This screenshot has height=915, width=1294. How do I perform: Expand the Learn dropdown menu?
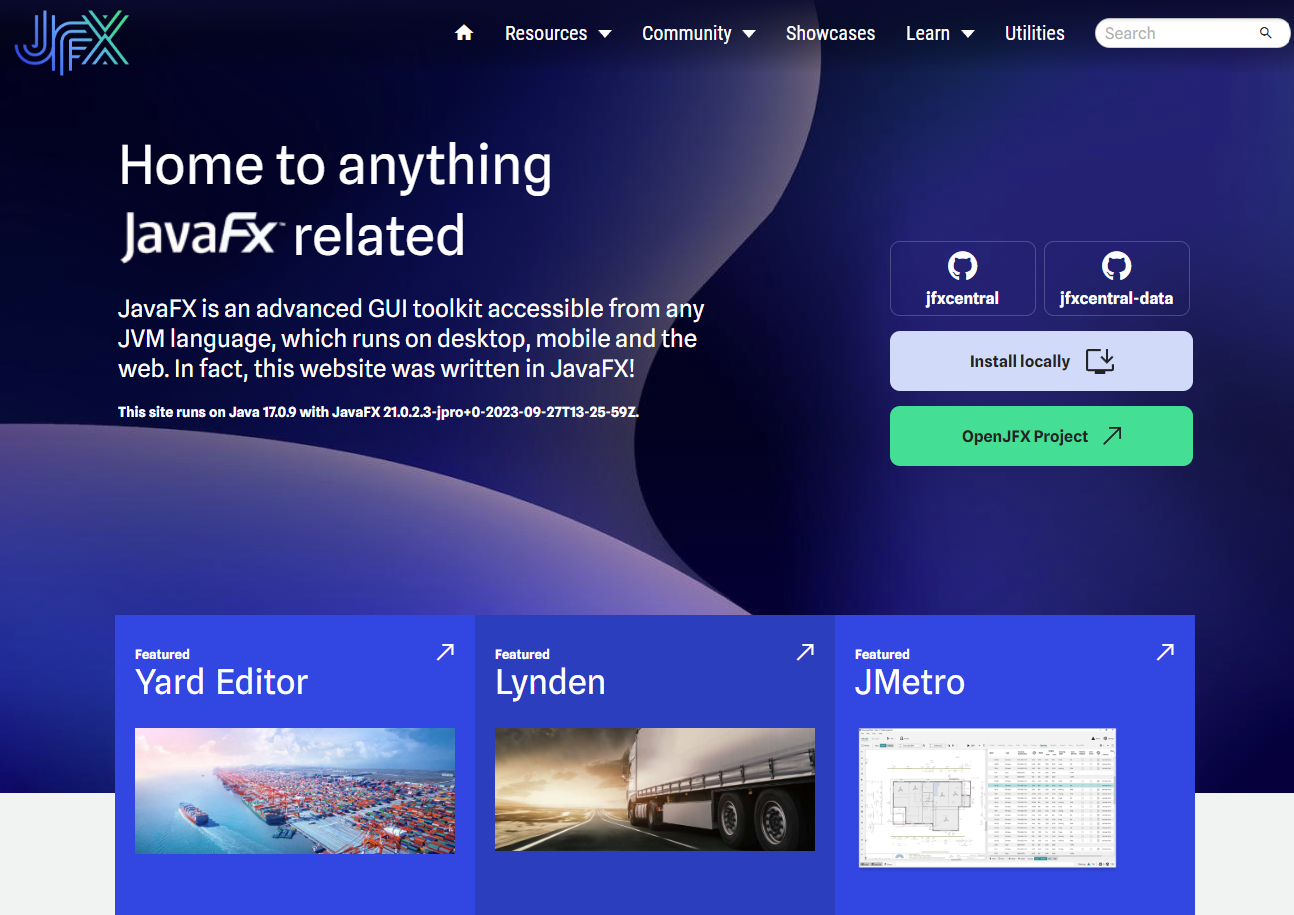[939, 33]
